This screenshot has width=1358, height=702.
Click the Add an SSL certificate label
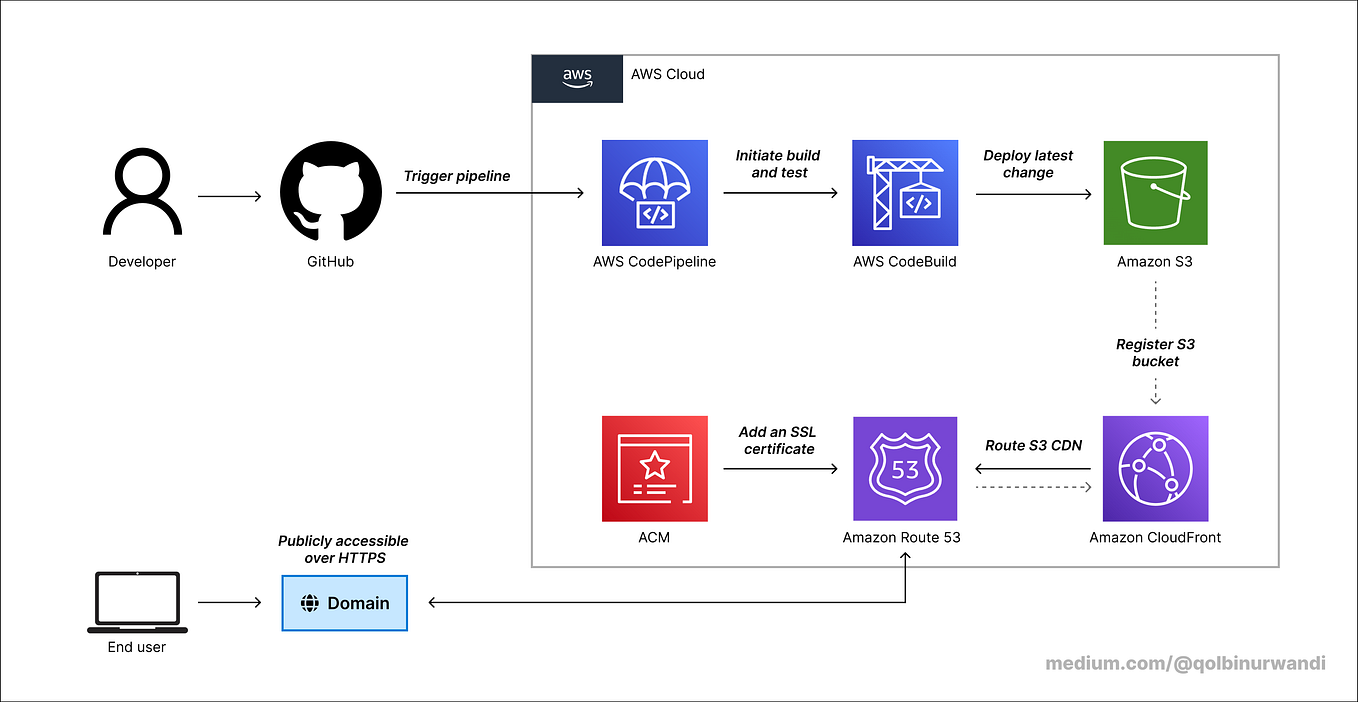(x=778, y=440)
